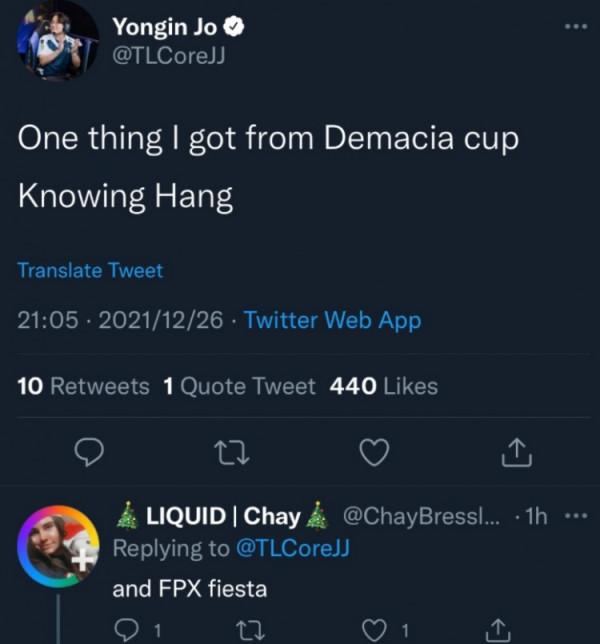Reply to Chay's 'FPX fiesta' comment
600x644 pixels.
(x=126, y=628)
